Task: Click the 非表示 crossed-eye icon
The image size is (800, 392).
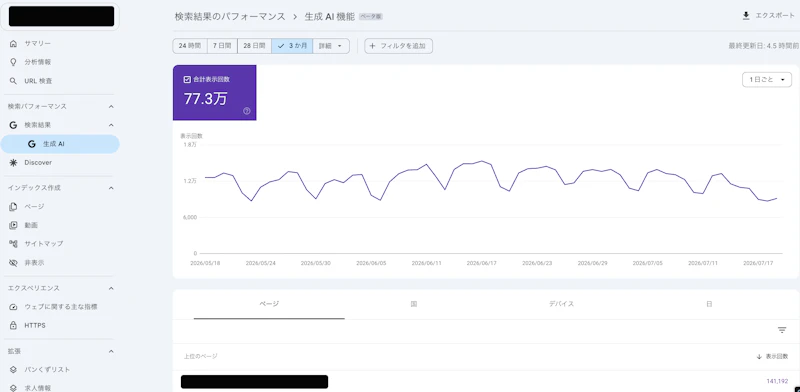Action: tap(13, 263)
